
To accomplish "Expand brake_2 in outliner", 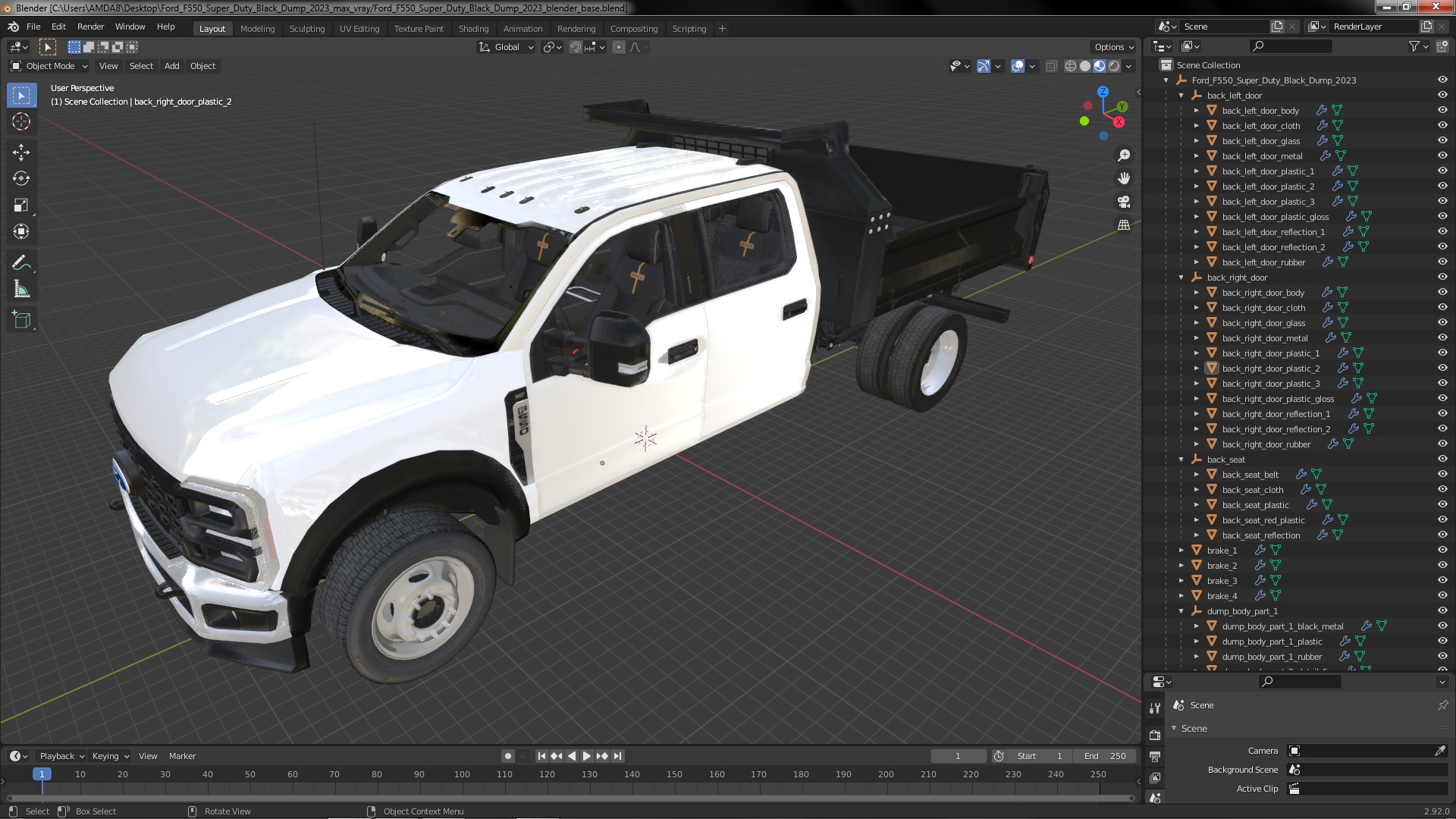I will tap(1181, 566).
